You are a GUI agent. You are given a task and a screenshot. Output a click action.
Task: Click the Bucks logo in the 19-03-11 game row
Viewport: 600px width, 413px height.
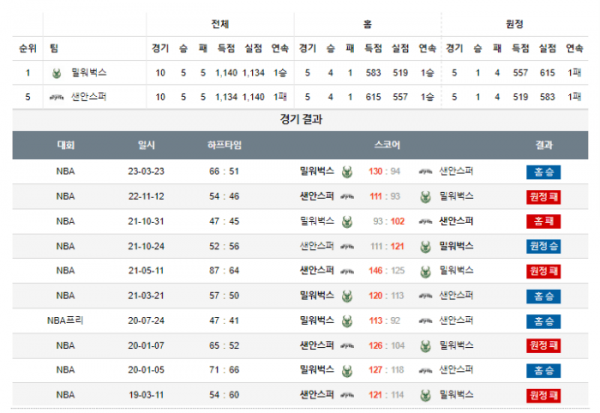pos(426,395)
